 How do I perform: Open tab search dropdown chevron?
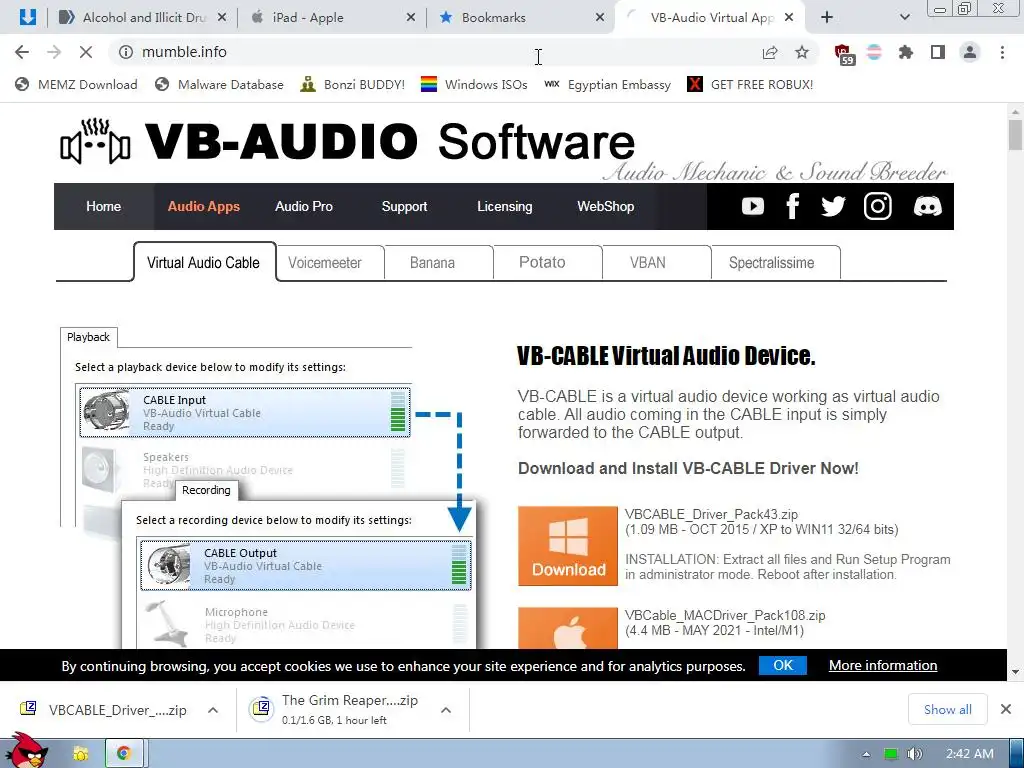904,18
